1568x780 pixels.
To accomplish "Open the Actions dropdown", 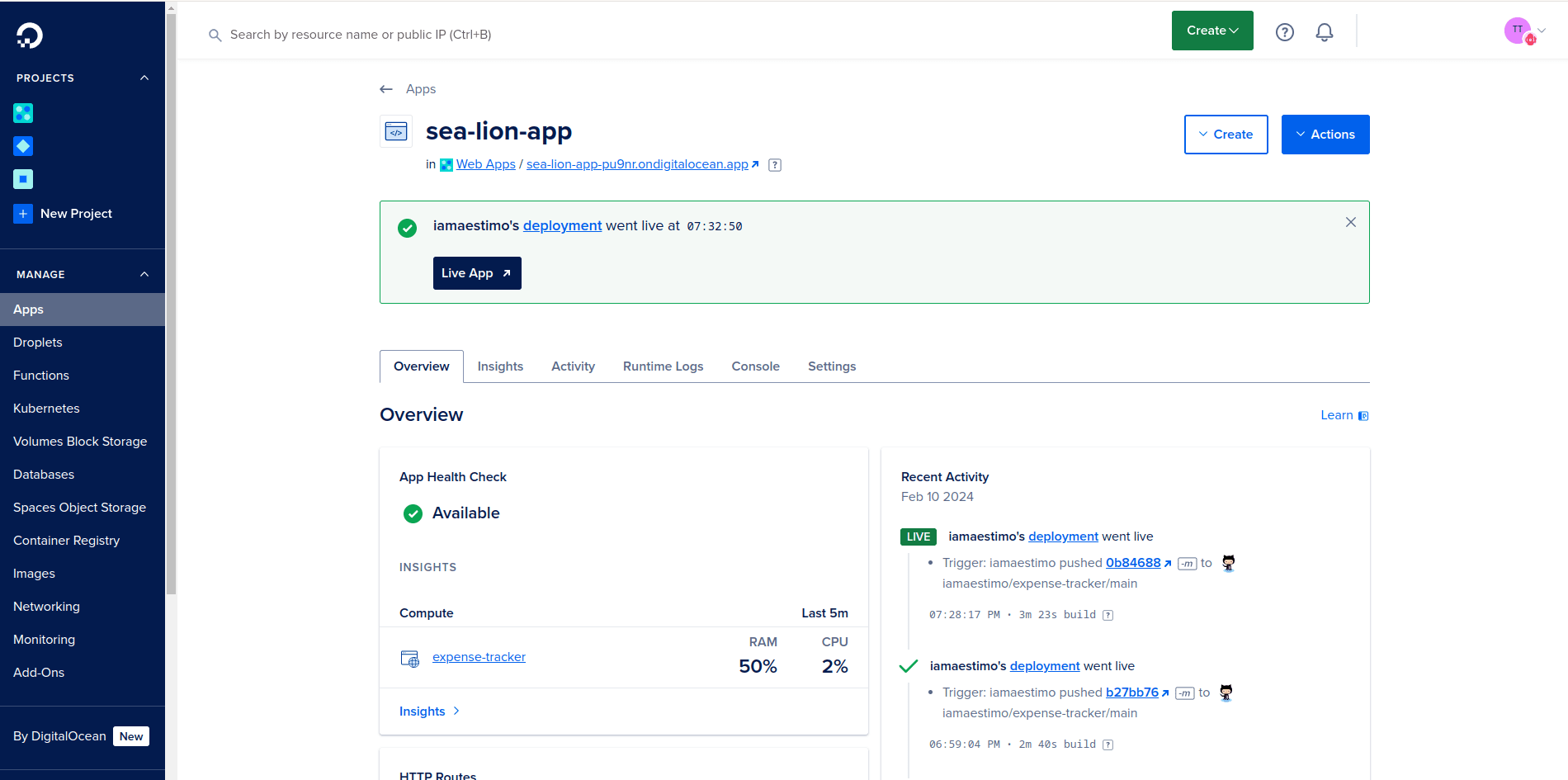I will (x=1325, y=134).
